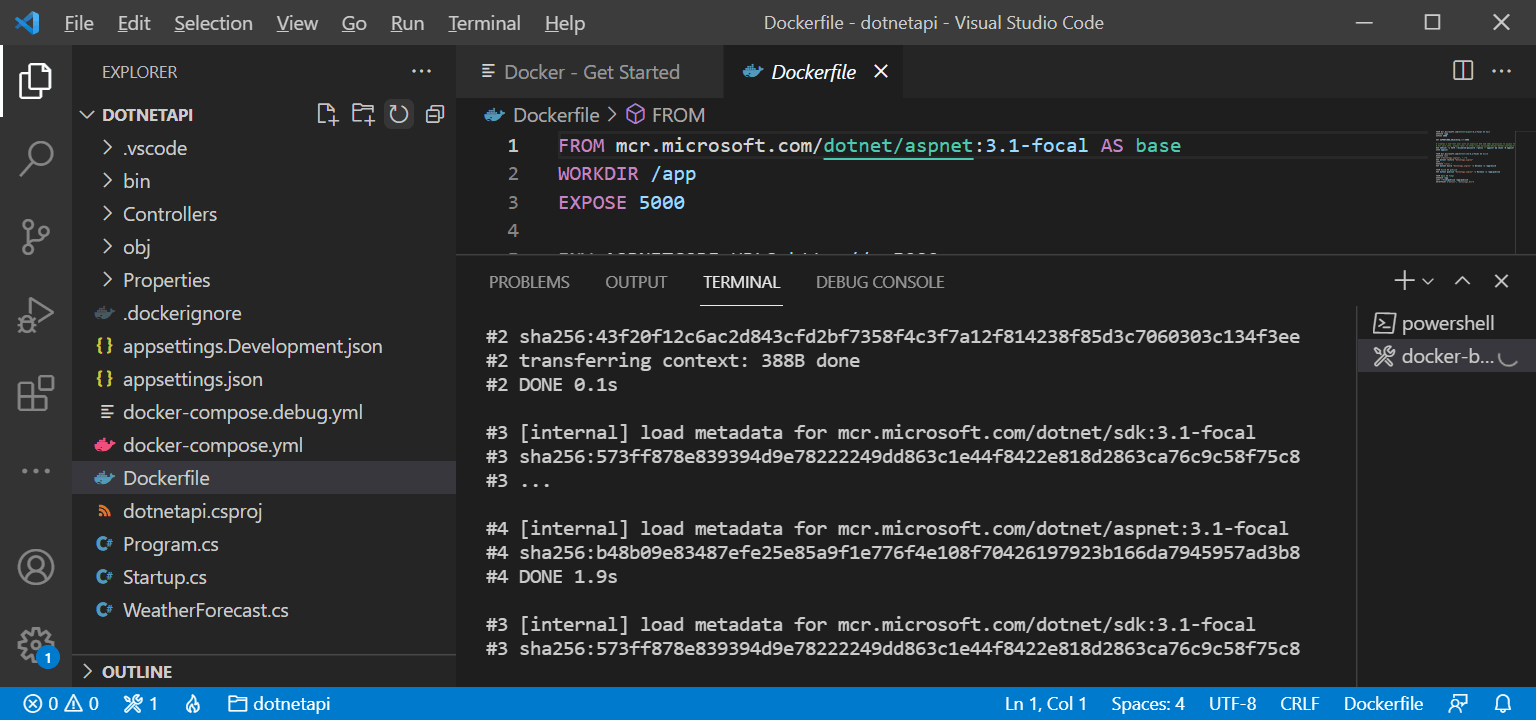Open the new terminal launch profile dropdown
The height and width of the screenshot is (720, 1536).
coord(1428,282)
